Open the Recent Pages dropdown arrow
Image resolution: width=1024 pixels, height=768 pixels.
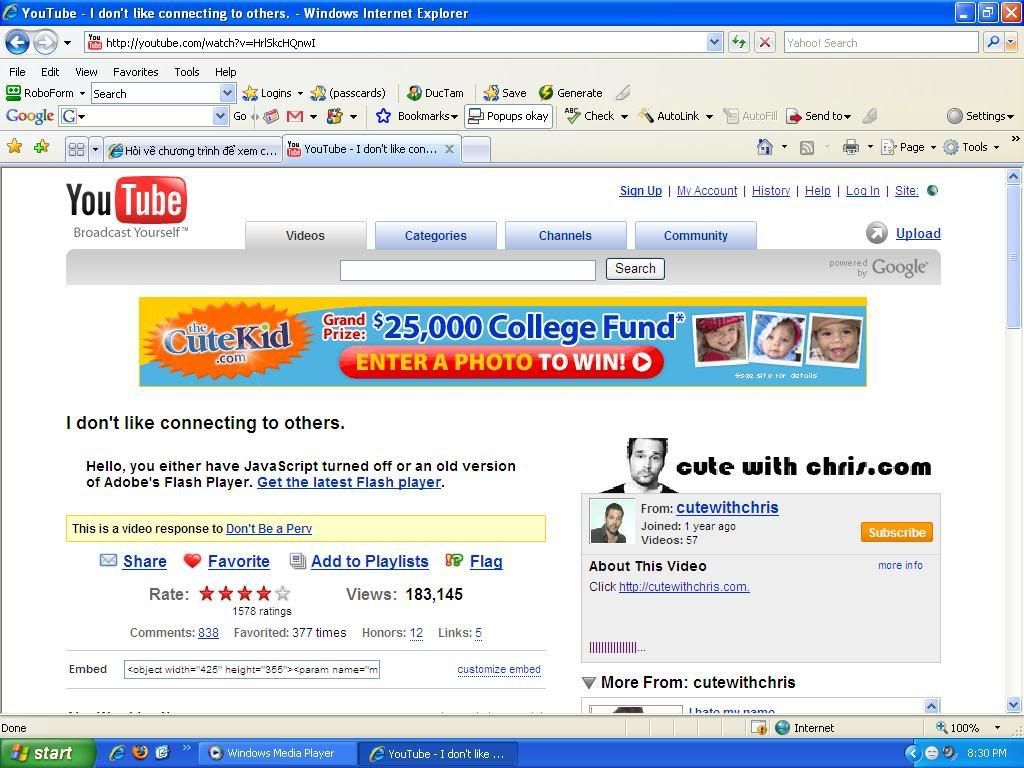tap(67, 43)
